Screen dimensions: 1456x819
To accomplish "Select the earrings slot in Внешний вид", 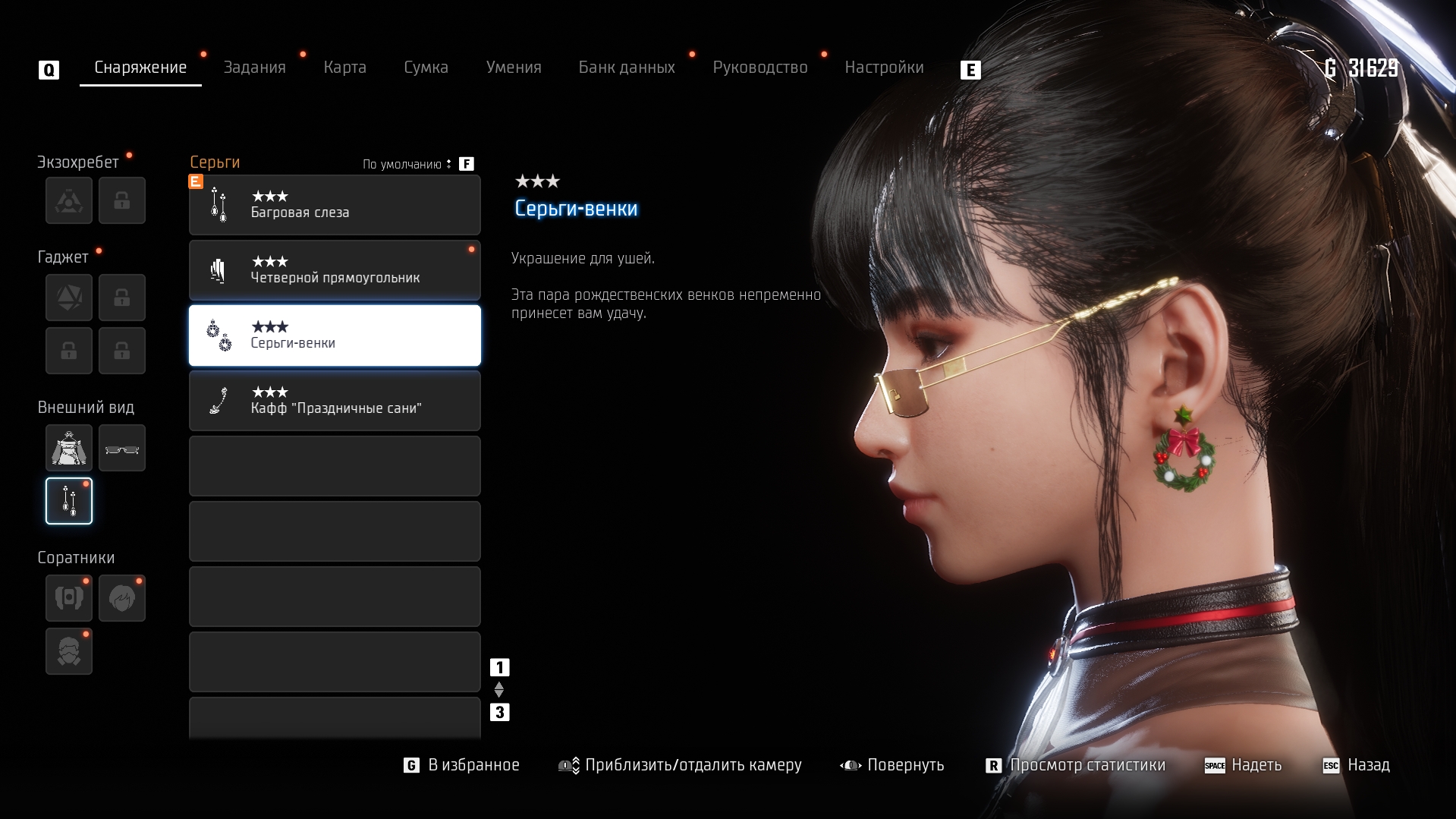I will pyautogui.click(x=69, y=501).
